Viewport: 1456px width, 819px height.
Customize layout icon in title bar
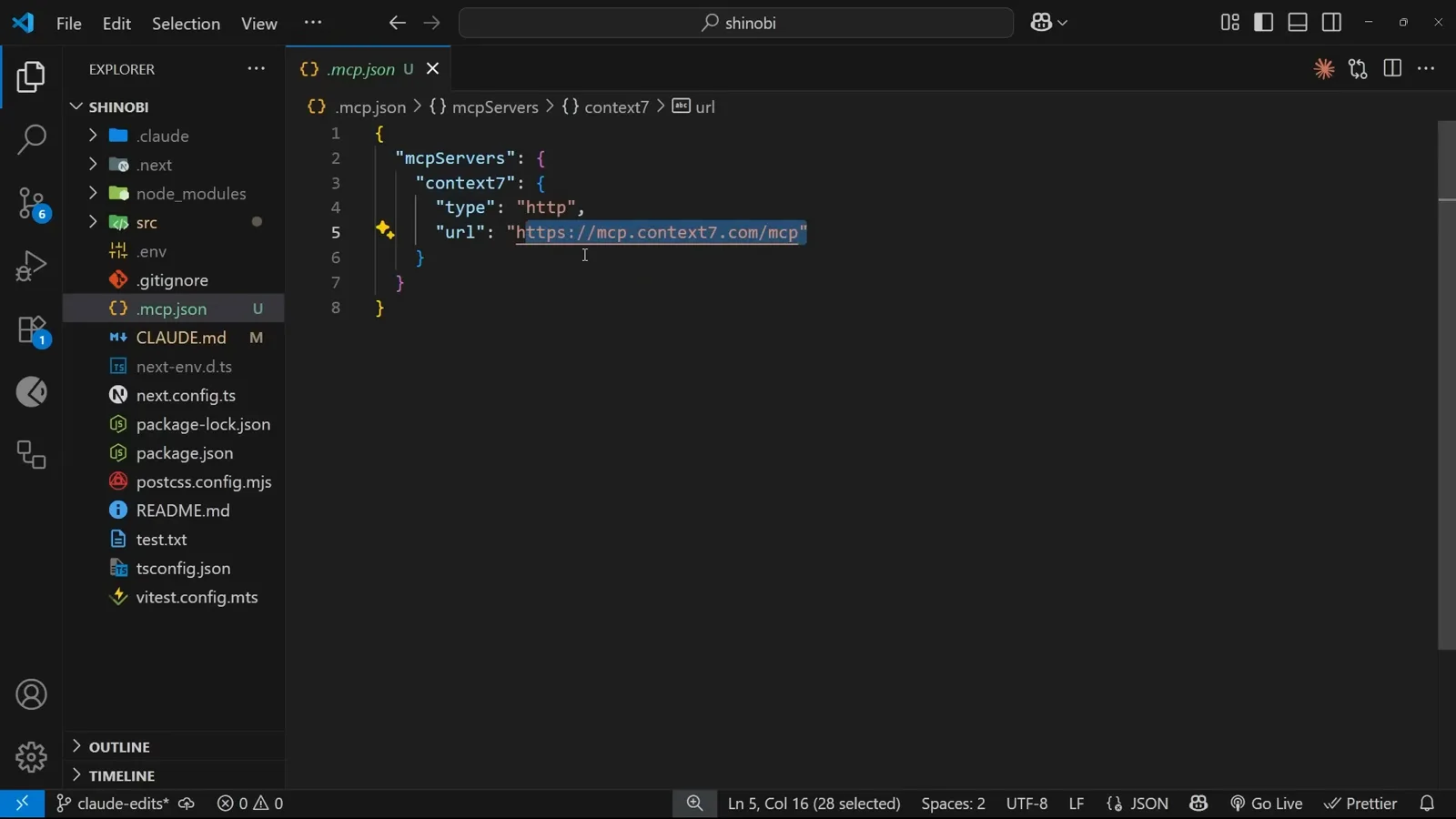[x=1229, y=23]
